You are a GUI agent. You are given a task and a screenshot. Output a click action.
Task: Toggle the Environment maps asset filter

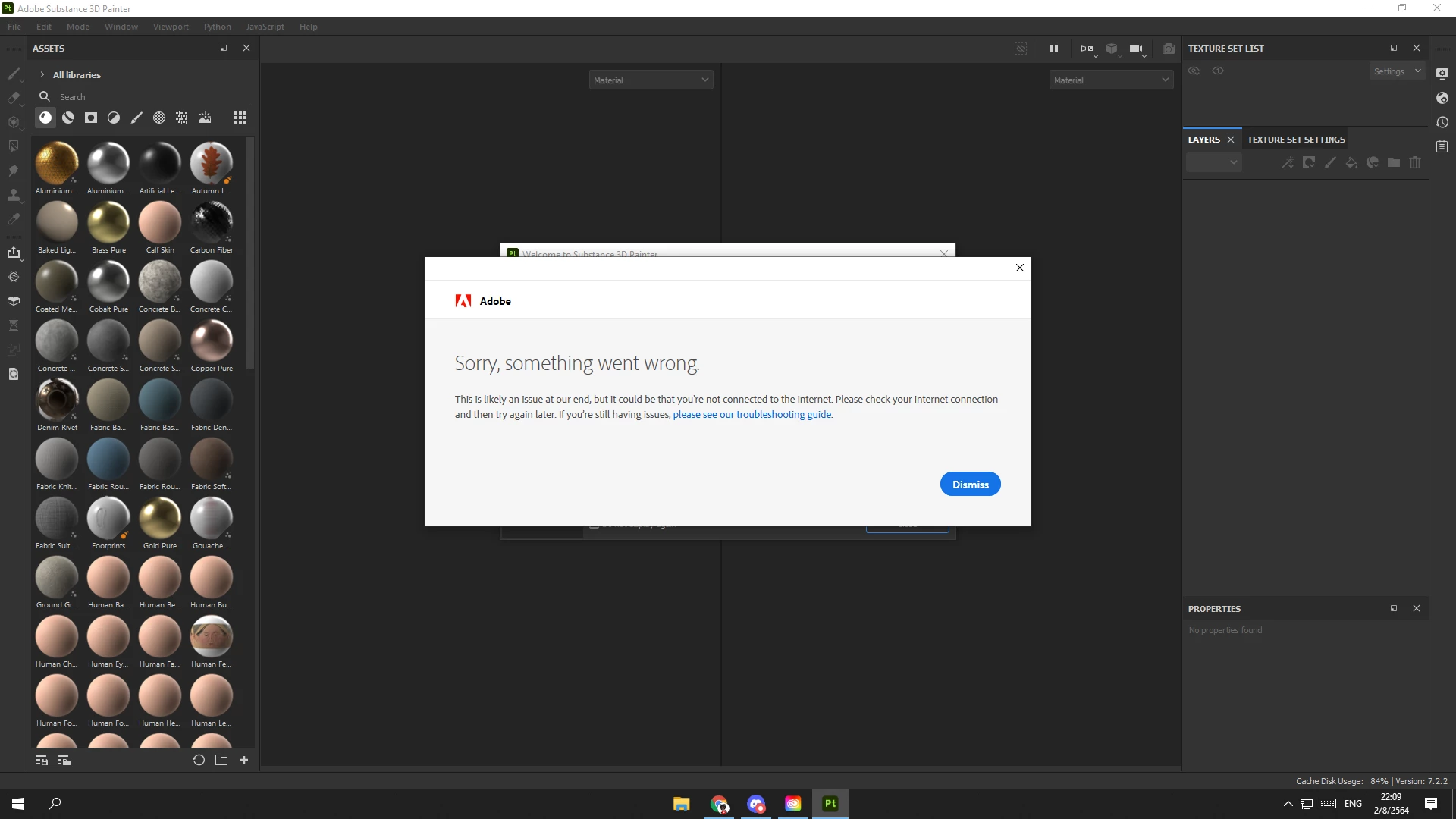(205, 118)
